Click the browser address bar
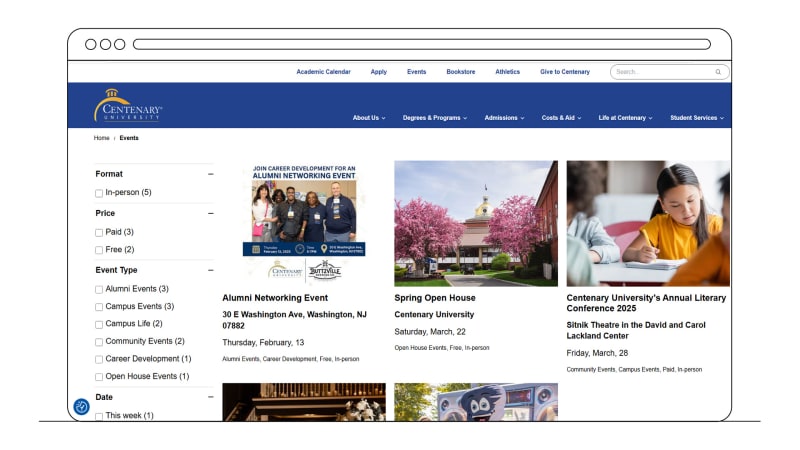Viewport: 800px width, 450px height. click(x=422, y=44)
